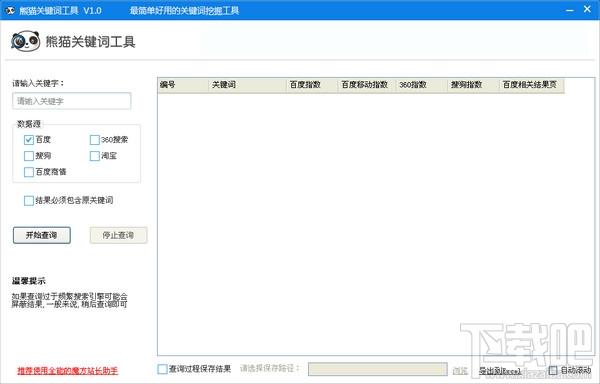This screenshot has height=384, width=600.
Task: Toggle the 百度 data source checkbox
Action: (29, 140)
